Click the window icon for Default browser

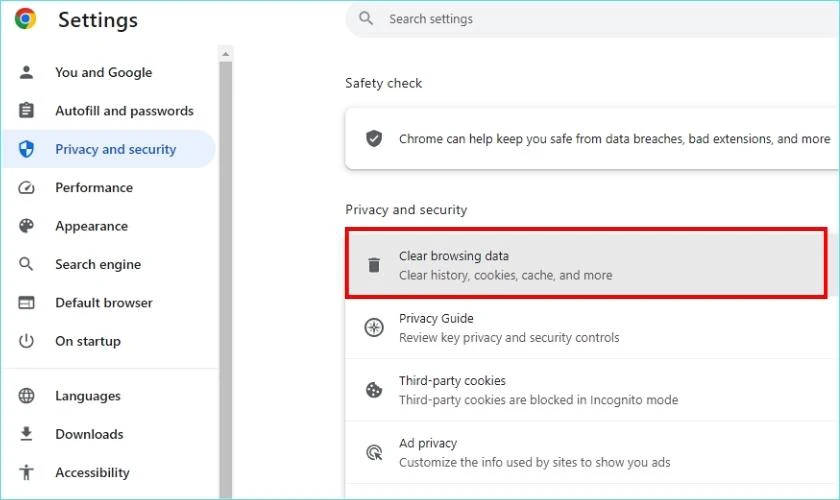(26, 302)
